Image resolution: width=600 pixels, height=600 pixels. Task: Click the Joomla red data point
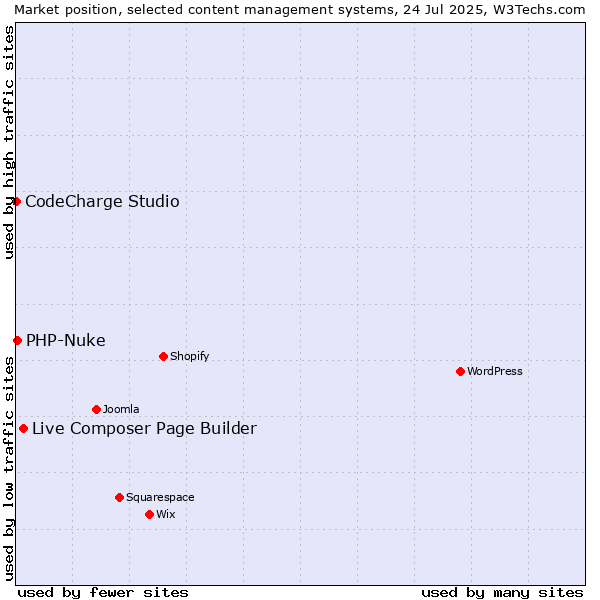click(x=96, y=409)
